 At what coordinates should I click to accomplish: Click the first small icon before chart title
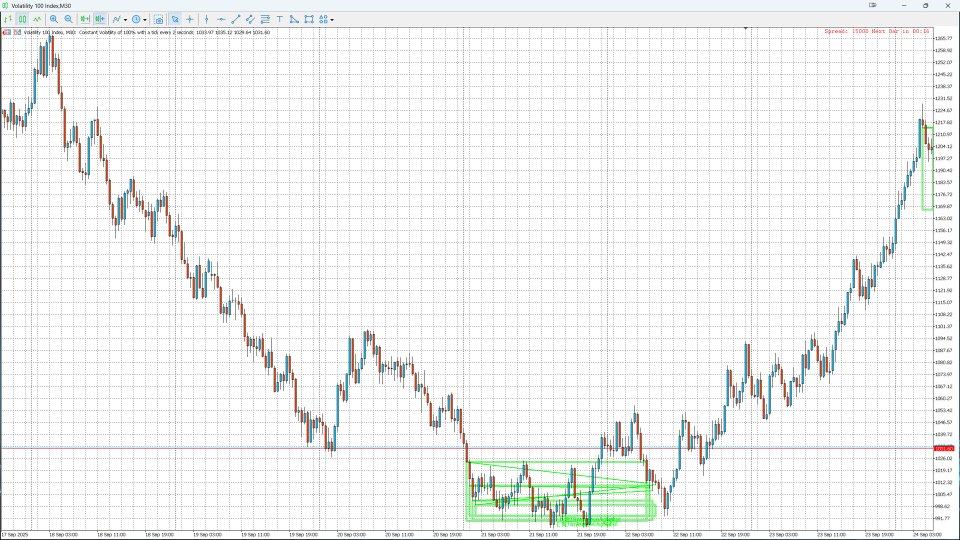[7, 32]
